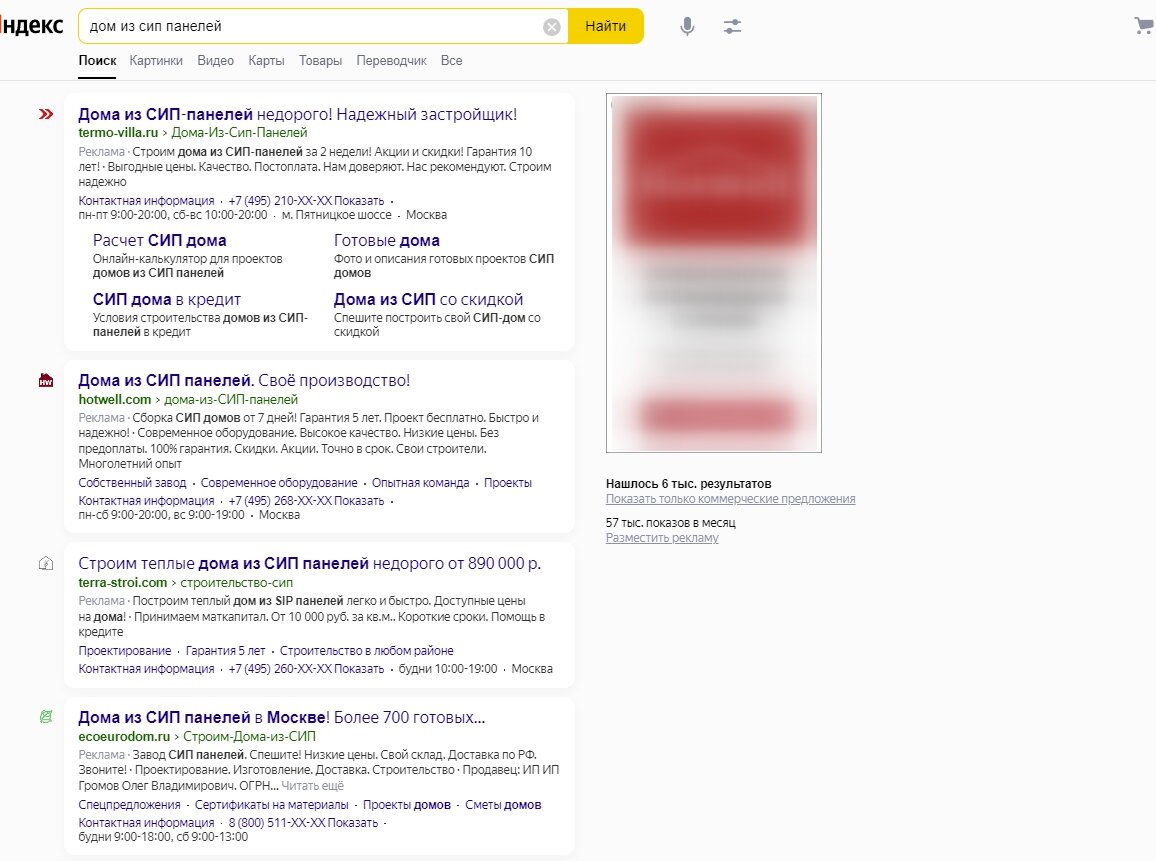Open 'Дома из СИП панелей. Своё производство!' result

pos(244,380)
